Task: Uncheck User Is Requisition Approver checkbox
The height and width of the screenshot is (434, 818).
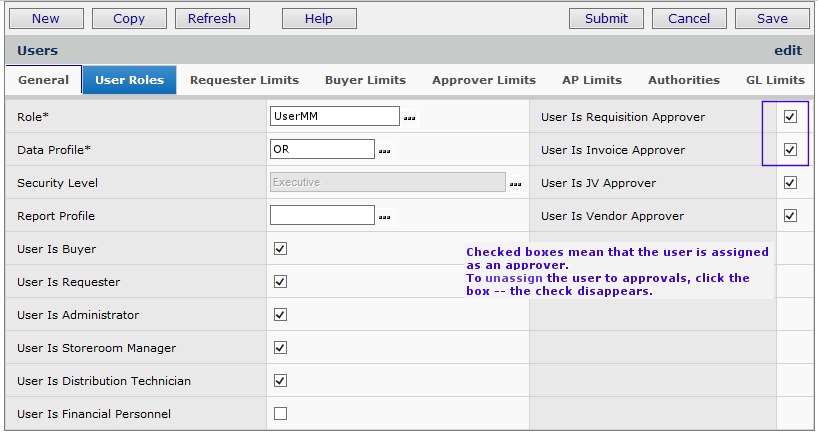Action: (790, 117)
